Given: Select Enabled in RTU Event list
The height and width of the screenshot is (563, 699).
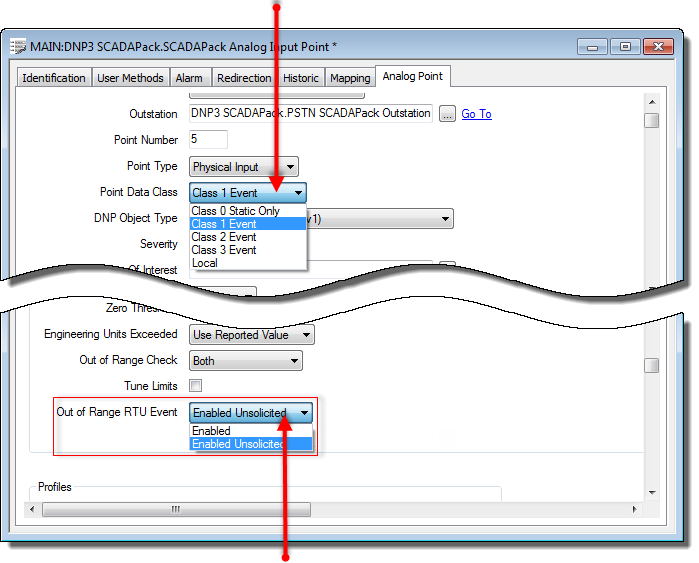Looking at the screenshot, I should point(211,431).
